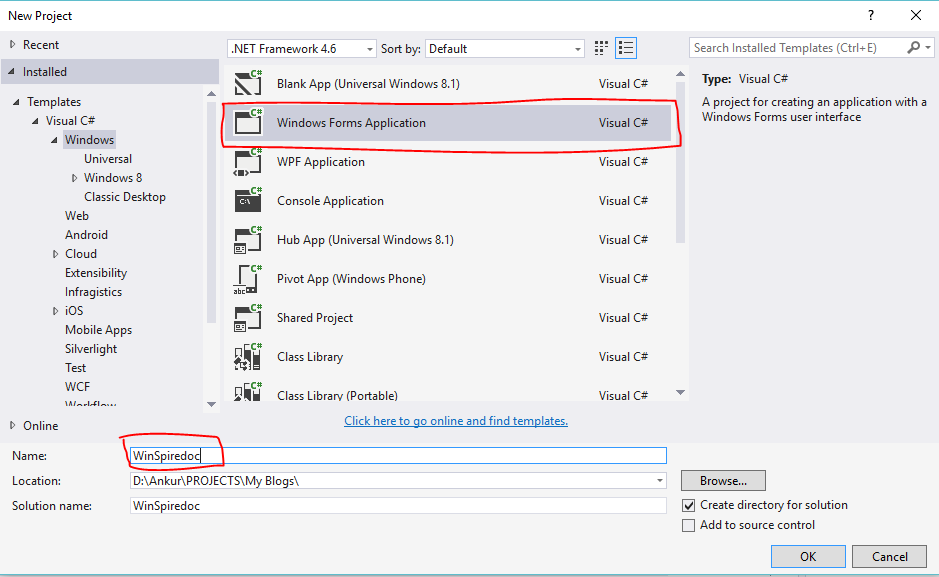Open the .NET Framework 4.6 dropdown
Screen dimensions: 939x577
coord(367,47)
